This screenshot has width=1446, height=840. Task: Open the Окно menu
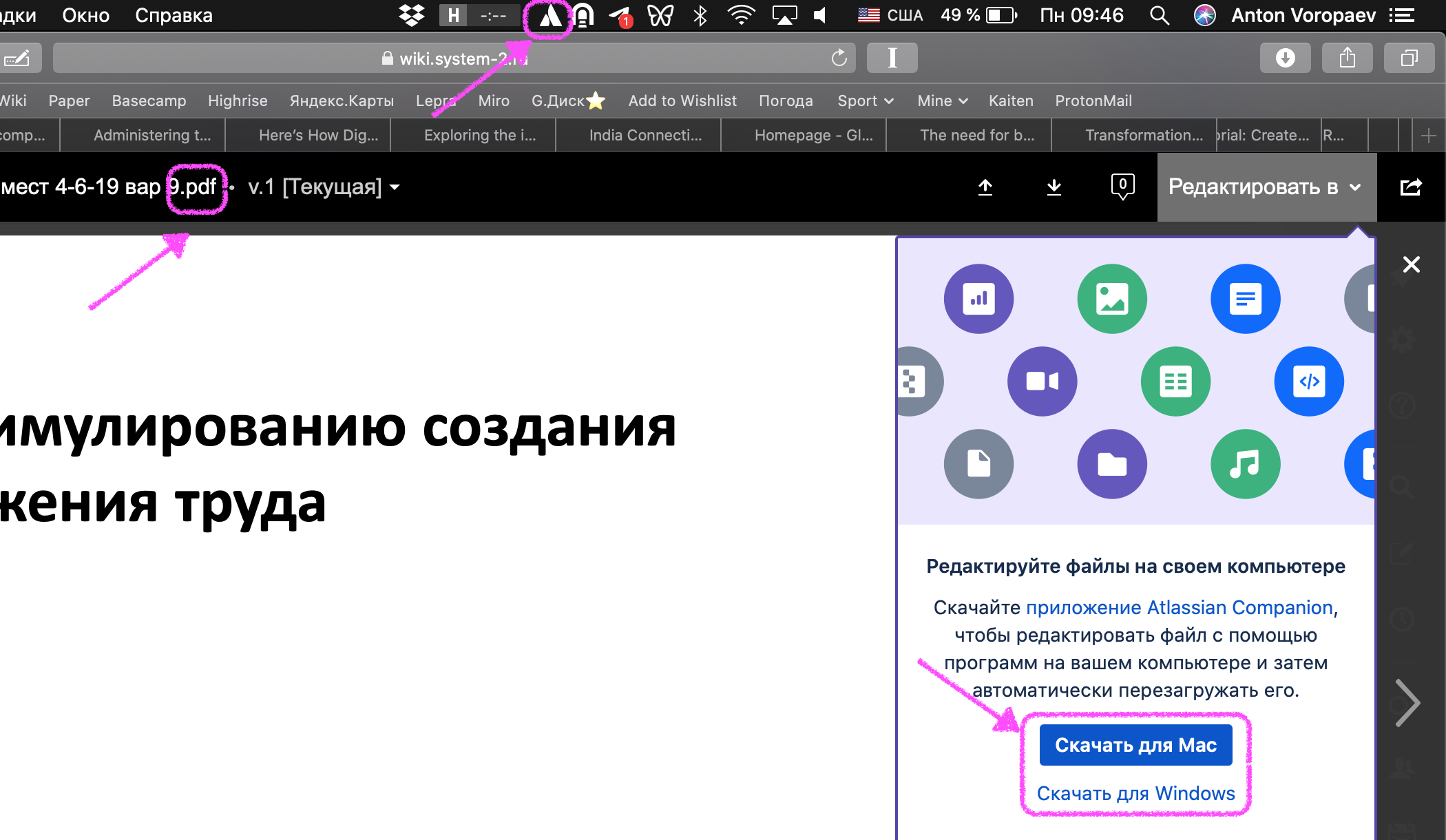tap(85, 15)
